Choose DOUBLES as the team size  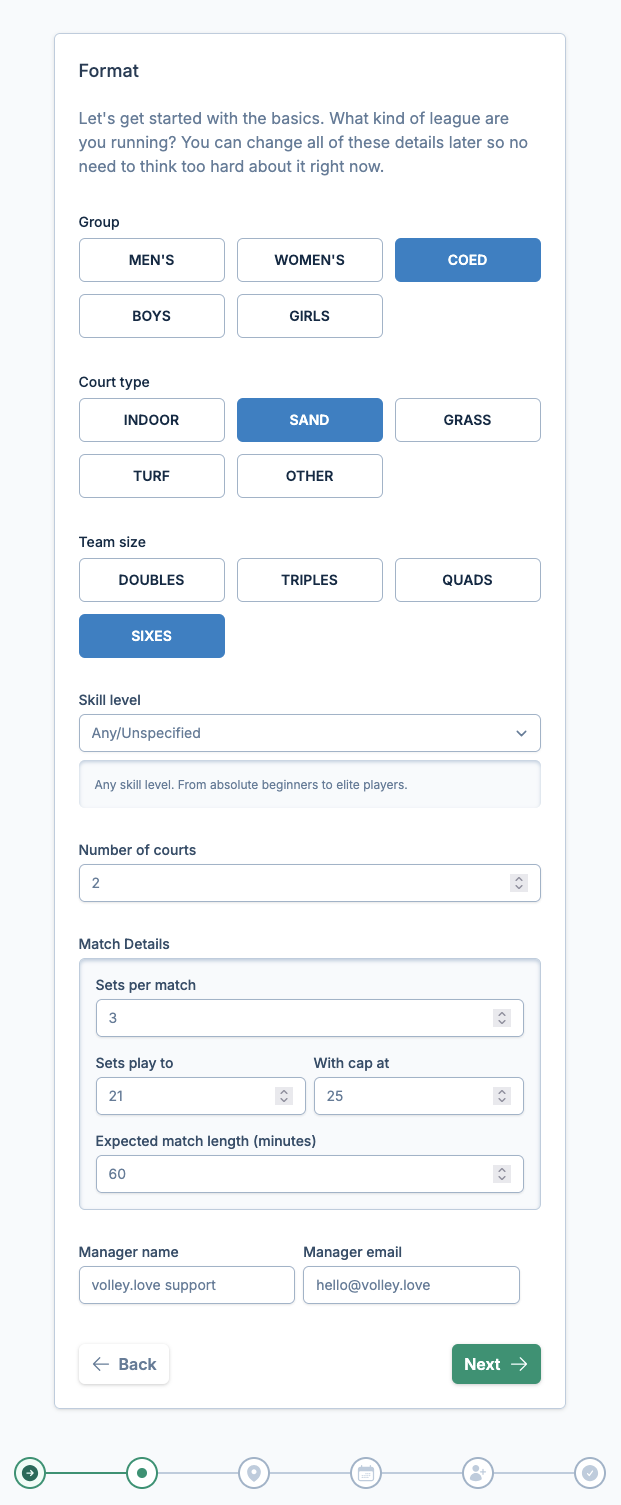coord(151,580)
